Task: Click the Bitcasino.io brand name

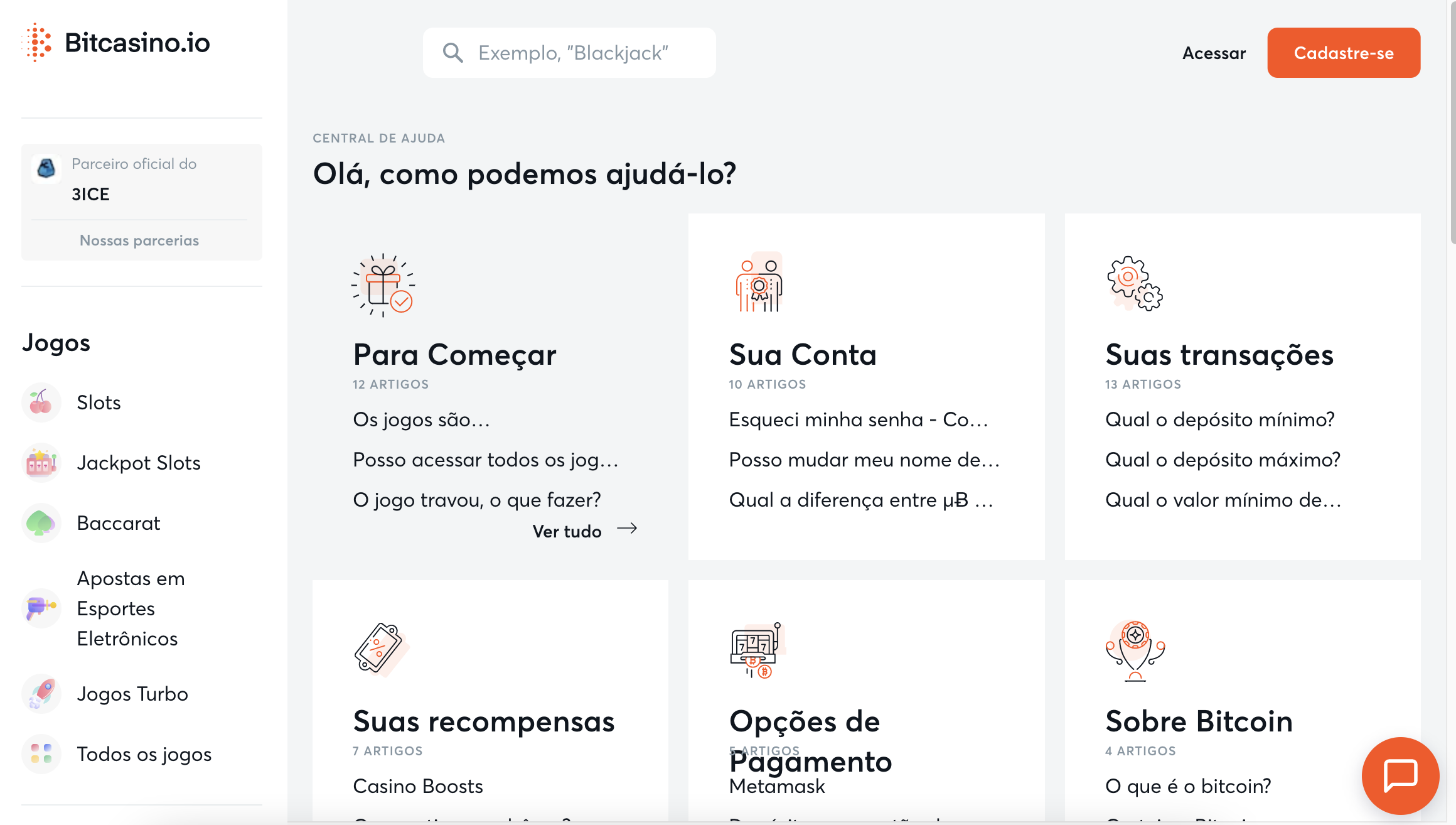Action: point(137,43)
